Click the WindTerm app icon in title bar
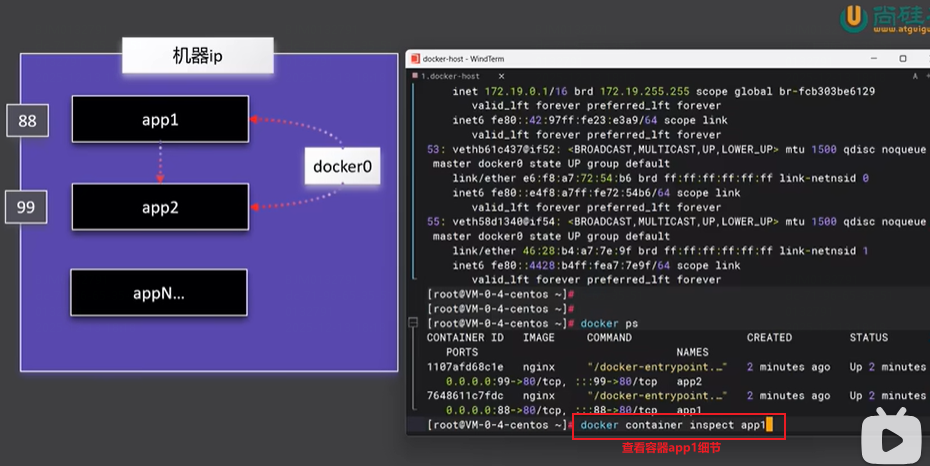Viewport: 930px width, 466px height. pos(415,59)
